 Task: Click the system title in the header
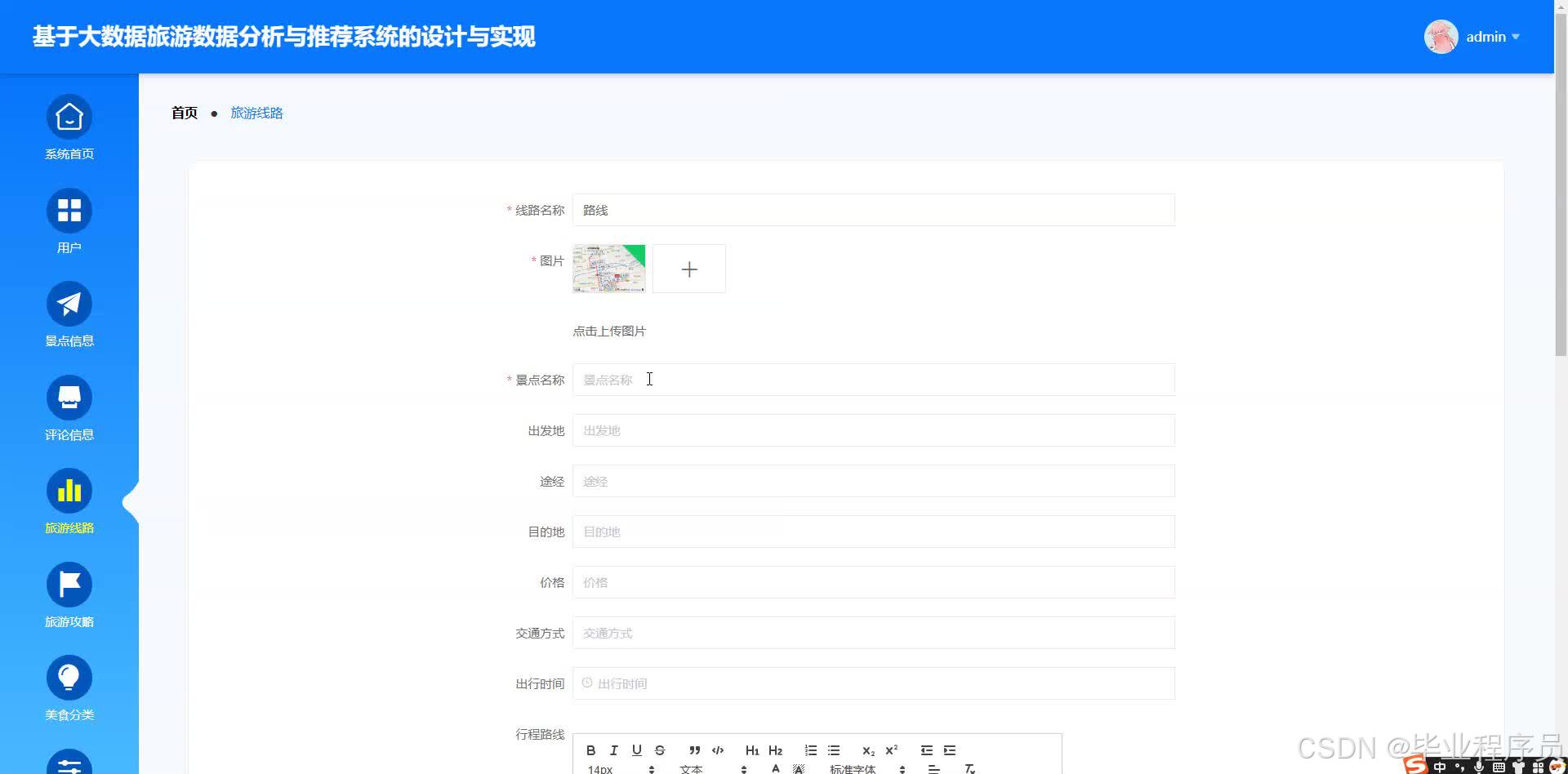pos(284,37)
